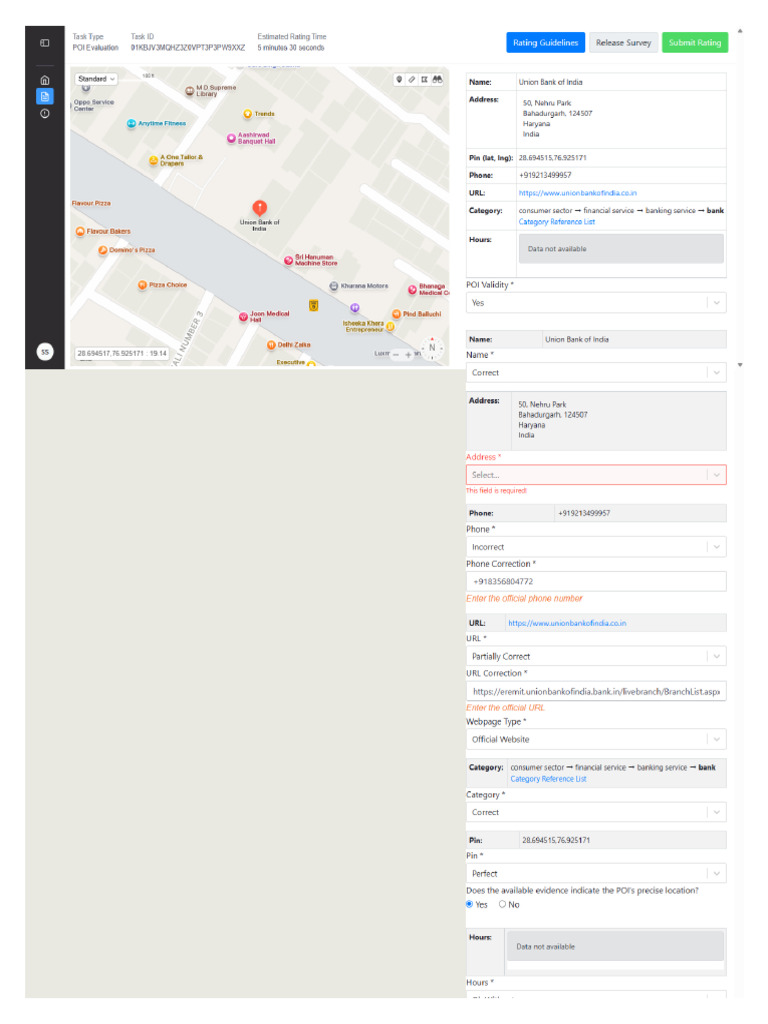
Task: Open the unionbankofindia.co.in link in the info panel
Action: click(x=577, y=193)
